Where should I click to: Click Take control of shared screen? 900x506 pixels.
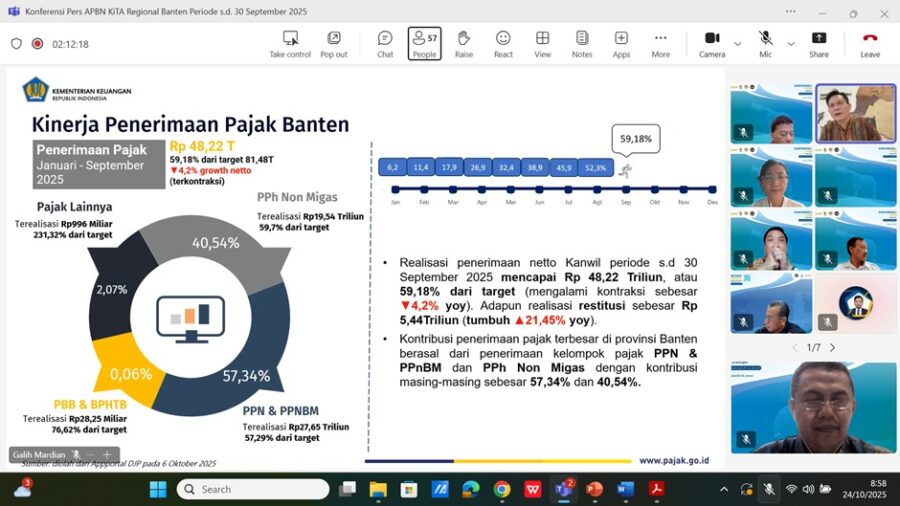290,43
